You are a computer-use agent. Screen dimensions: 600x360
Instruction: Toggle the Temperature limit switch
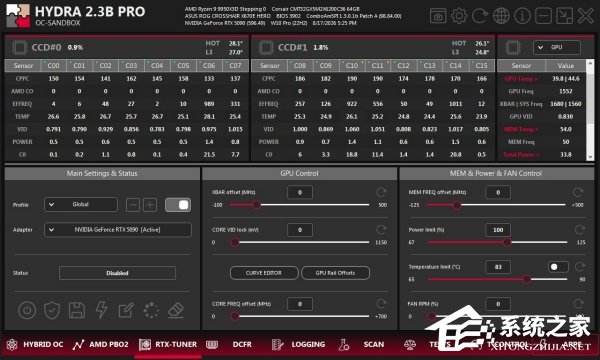point(558,267)
